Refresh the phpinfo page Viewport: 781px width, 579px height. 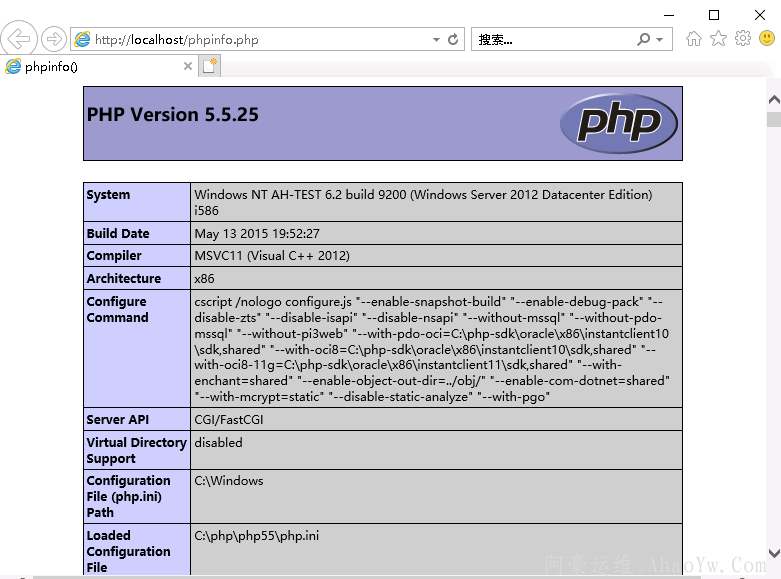click(x=453, y=40)
